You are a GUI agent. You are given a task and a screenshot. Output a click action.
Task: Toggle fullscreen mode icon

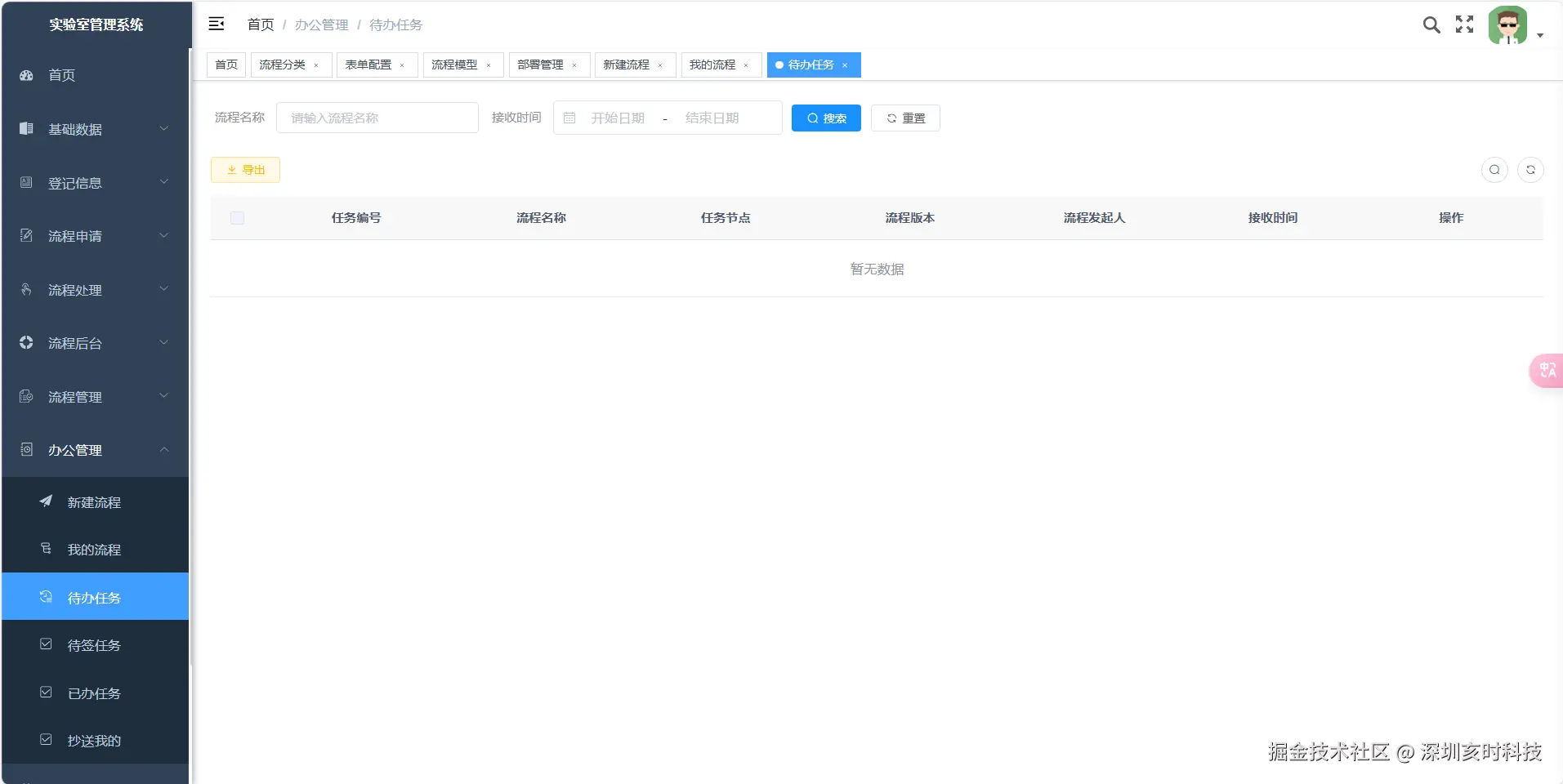pyautogui.click(x=1465, y=24)
